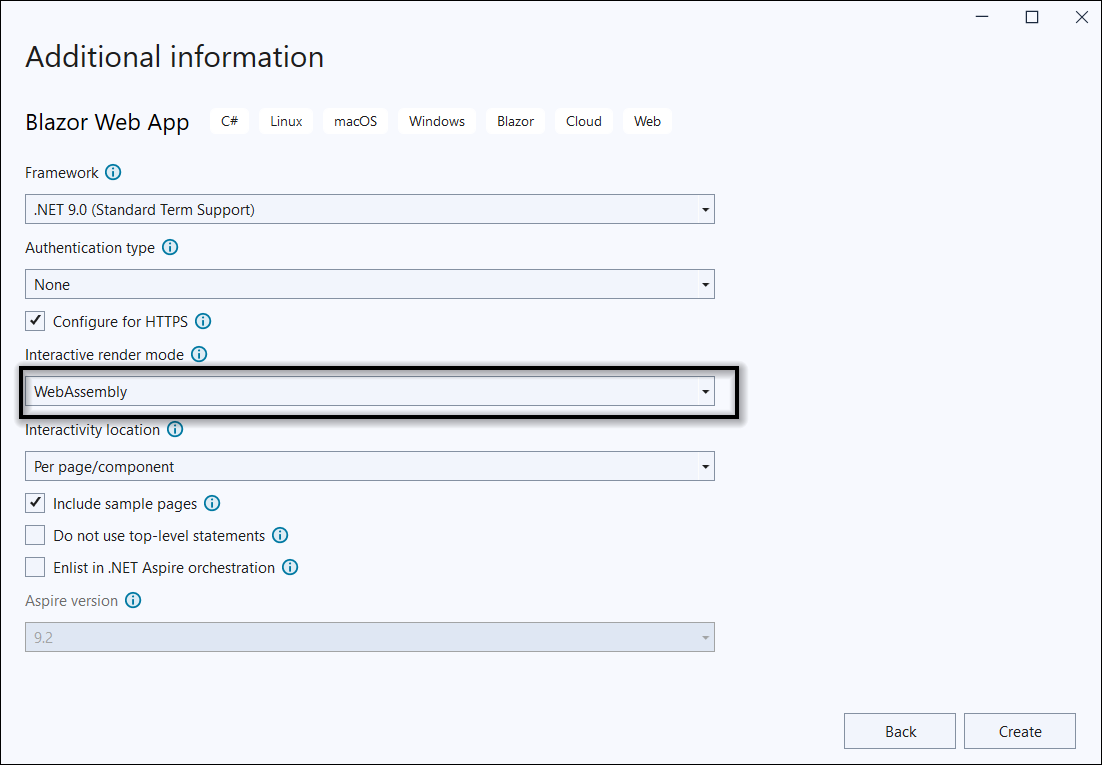Open Interactive render mode dropdown showing WebAssembly
1102x765 pixels.
[x=370, y=392]
